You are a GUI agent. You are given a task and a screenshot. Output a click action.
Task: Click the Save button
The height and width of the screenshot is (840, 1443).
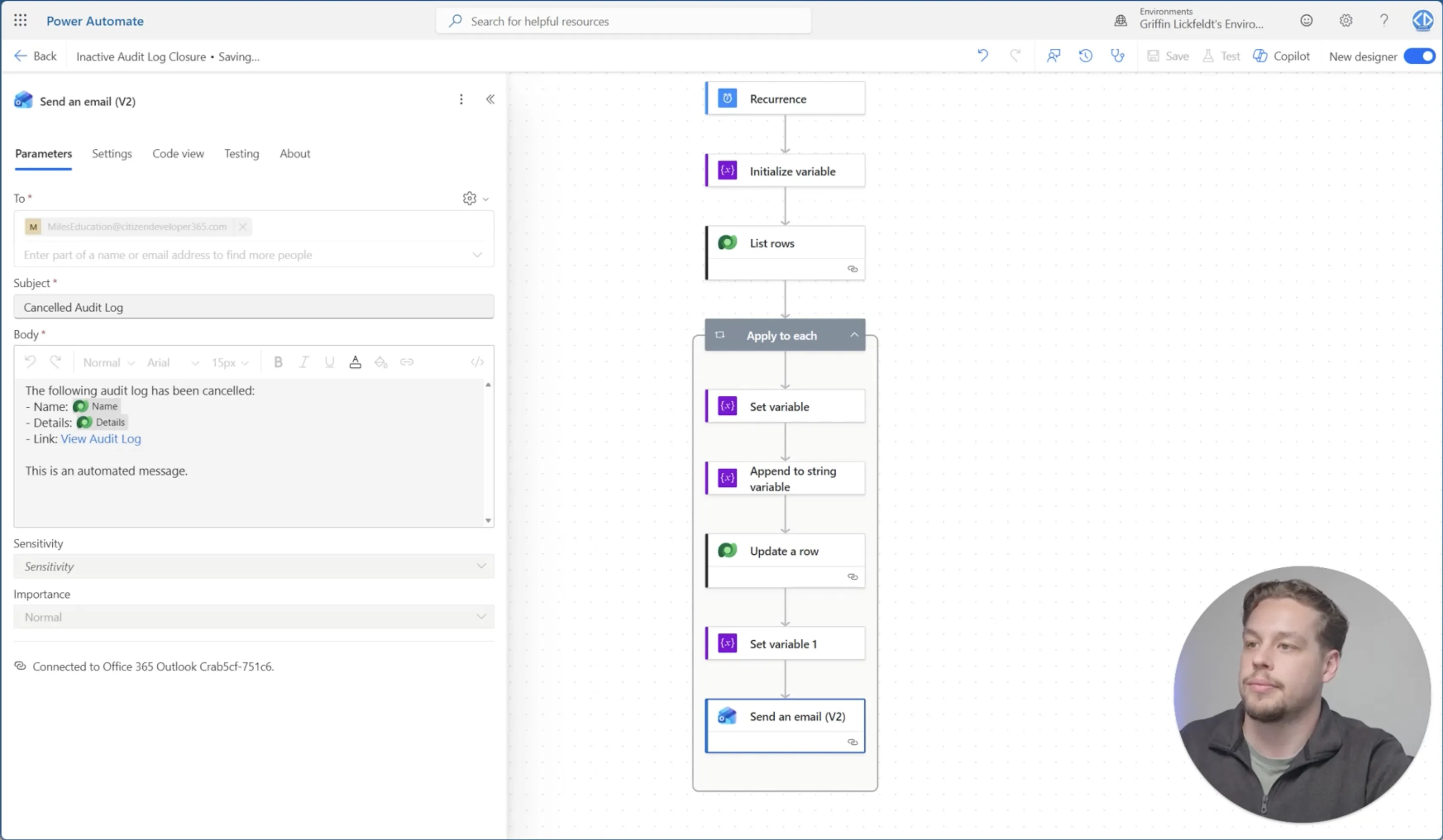(1168, 56)
